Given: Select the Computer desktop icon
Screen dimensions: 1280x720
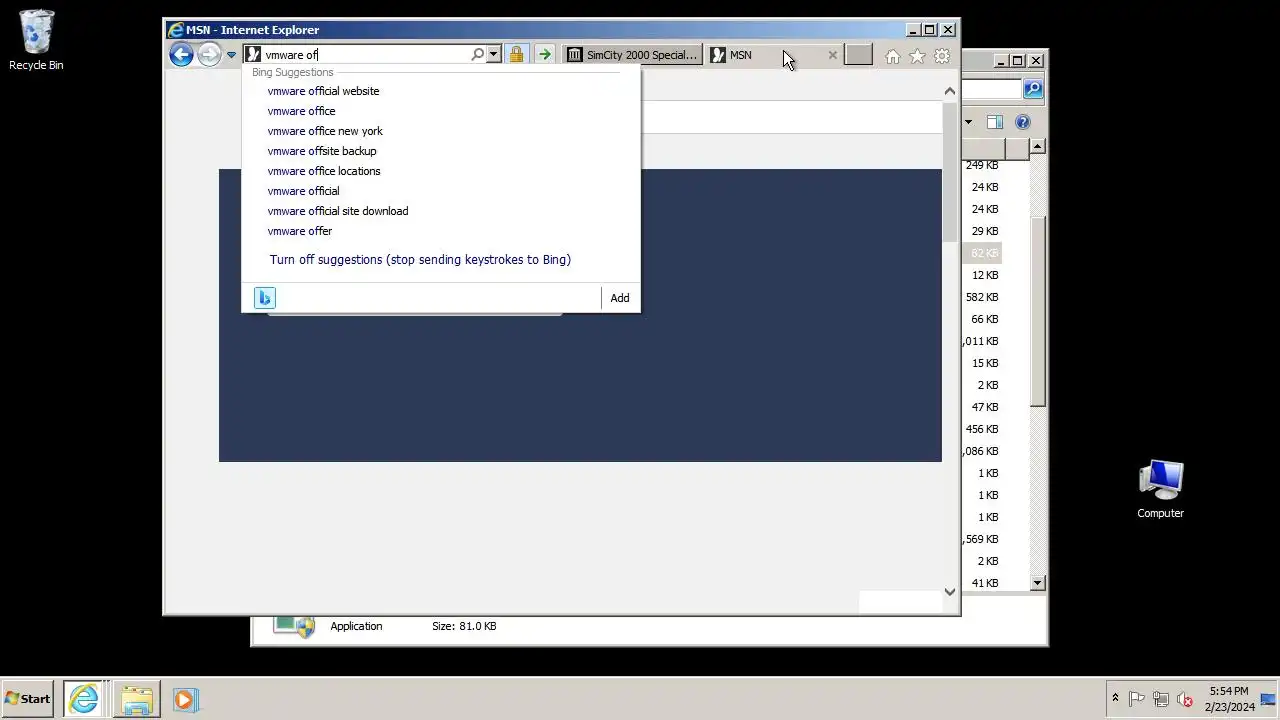Looking at the screenshot, I should (1160, 489).
